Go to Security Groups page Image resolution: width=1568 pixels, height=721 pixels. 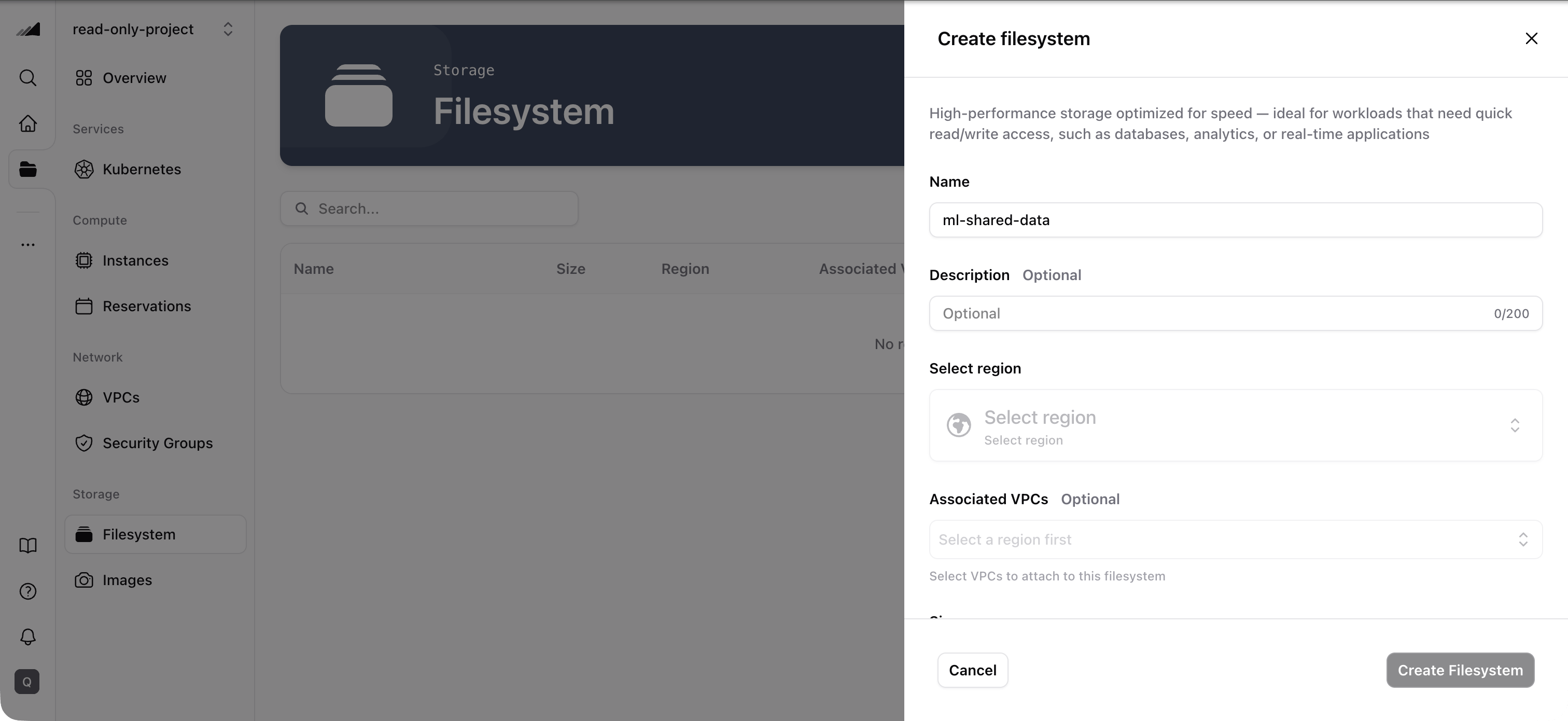(155, 442)
